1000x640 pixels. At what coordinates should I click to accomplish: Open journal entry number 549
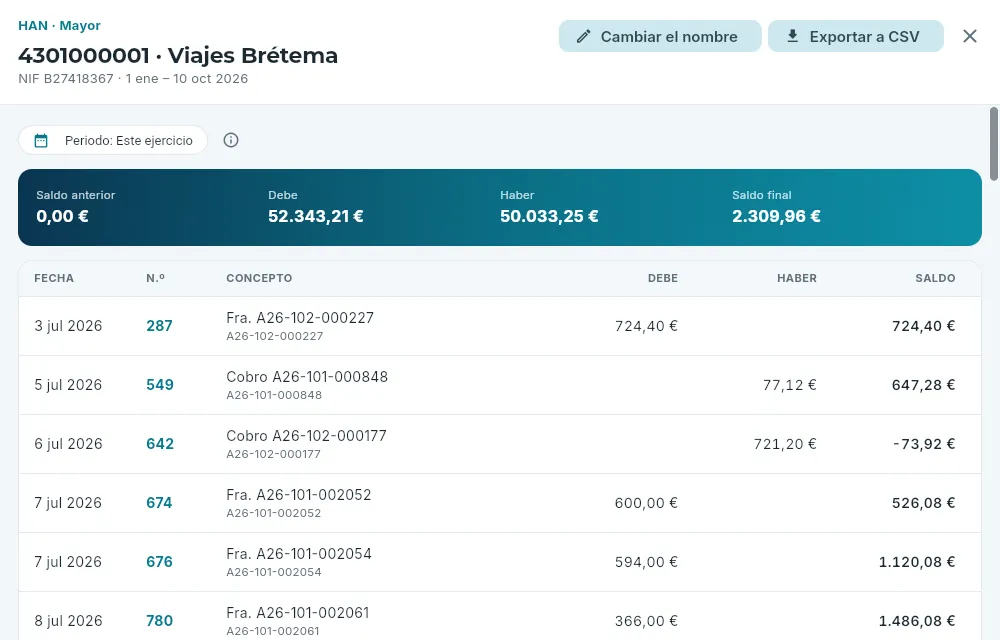click(x=160, y=384)
